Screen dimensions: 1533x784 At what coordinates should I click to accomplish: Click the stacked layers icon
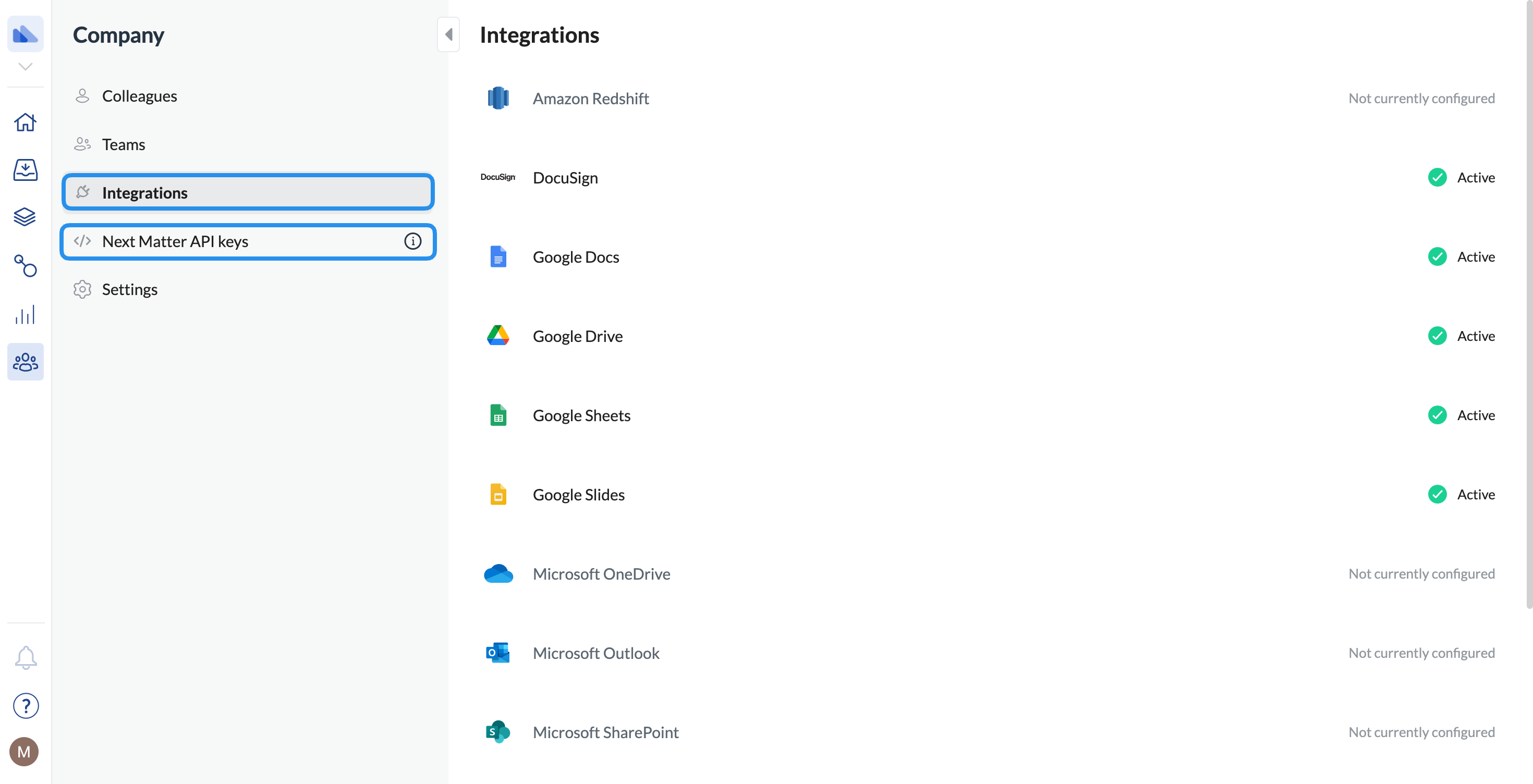(25, 217)
